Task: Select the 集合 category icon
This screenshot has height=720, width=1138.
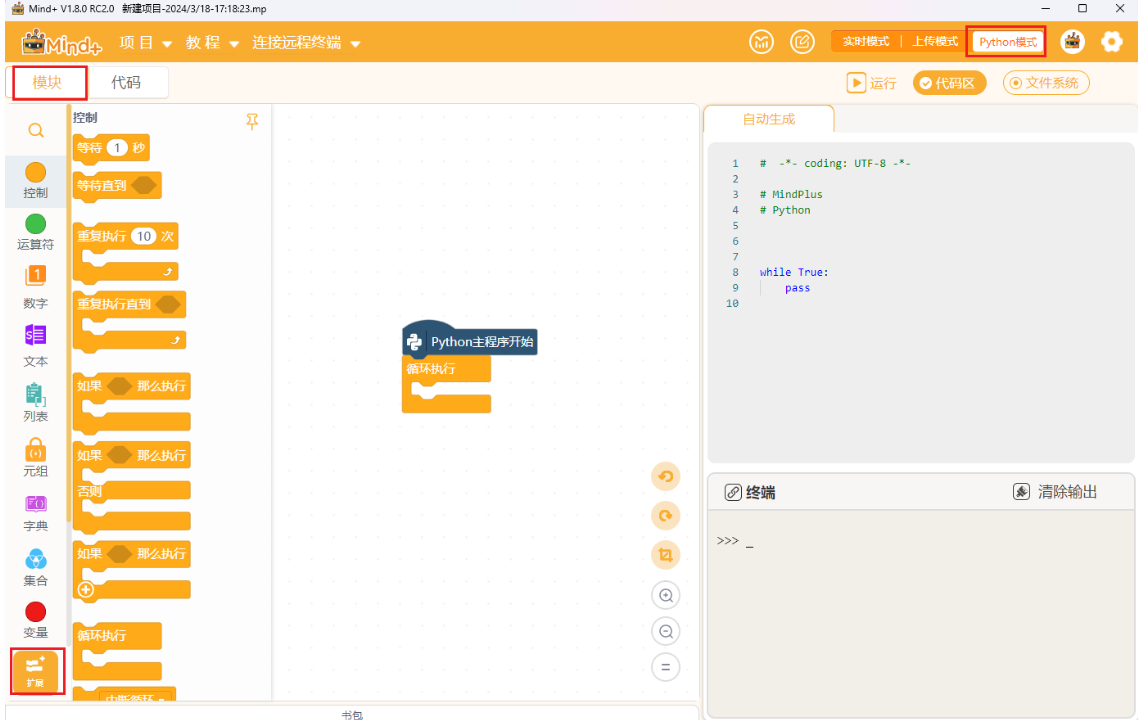Action: 36,559
